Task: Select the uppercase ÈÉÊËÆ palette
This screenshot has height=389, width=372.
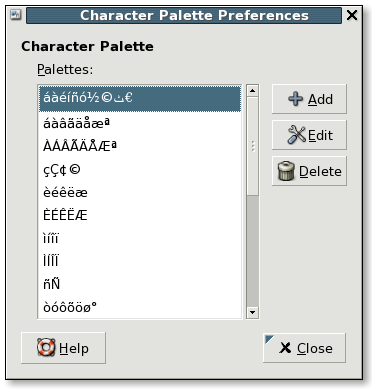Action: [140, 215]
